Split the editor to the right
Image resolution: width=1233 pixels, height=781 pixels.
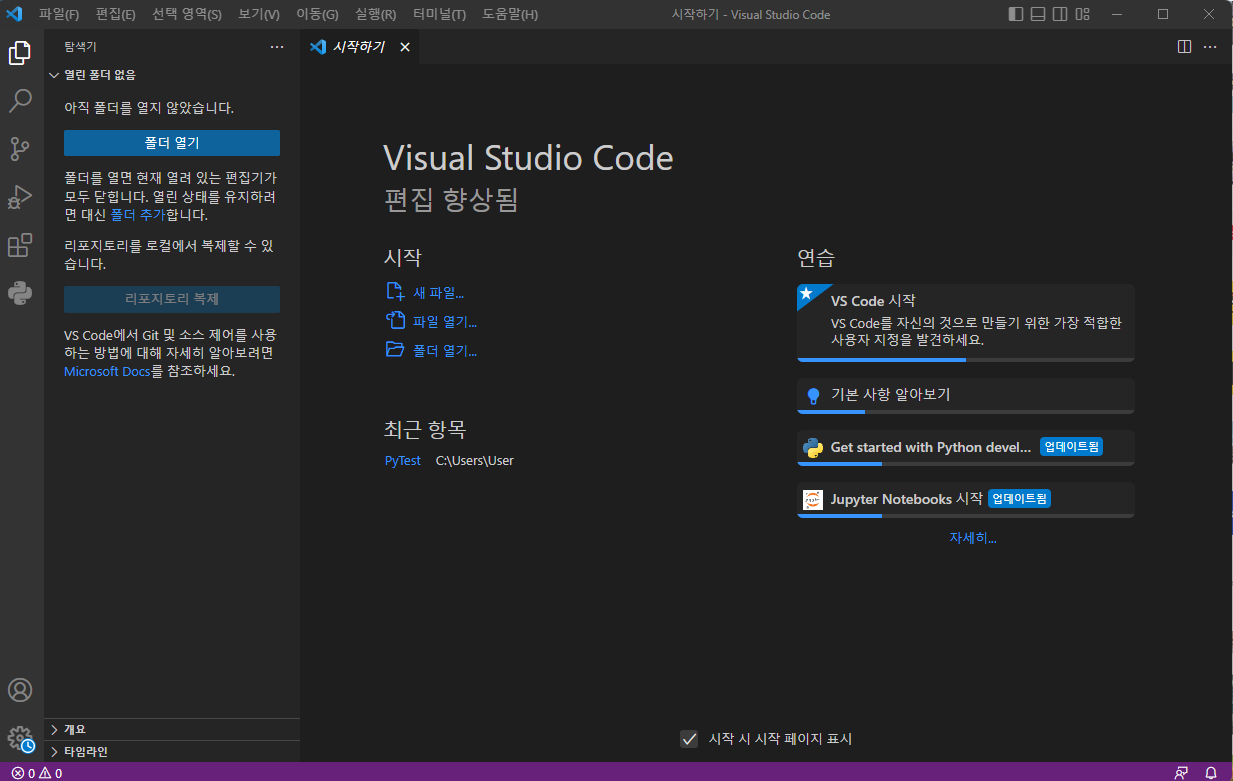coord(1184,46)
